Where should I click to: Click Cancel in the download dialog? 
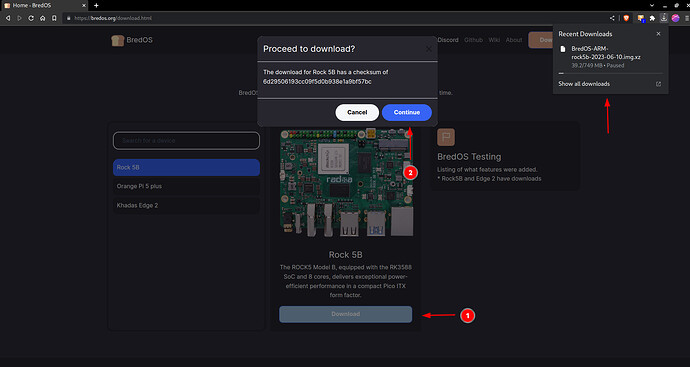tap(357, 112)
